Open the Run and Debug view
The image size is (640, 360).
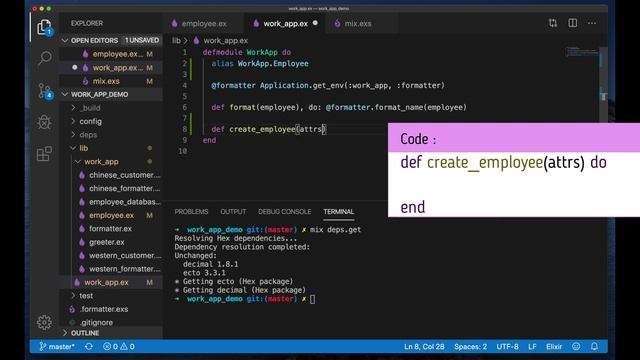[44, 122]
